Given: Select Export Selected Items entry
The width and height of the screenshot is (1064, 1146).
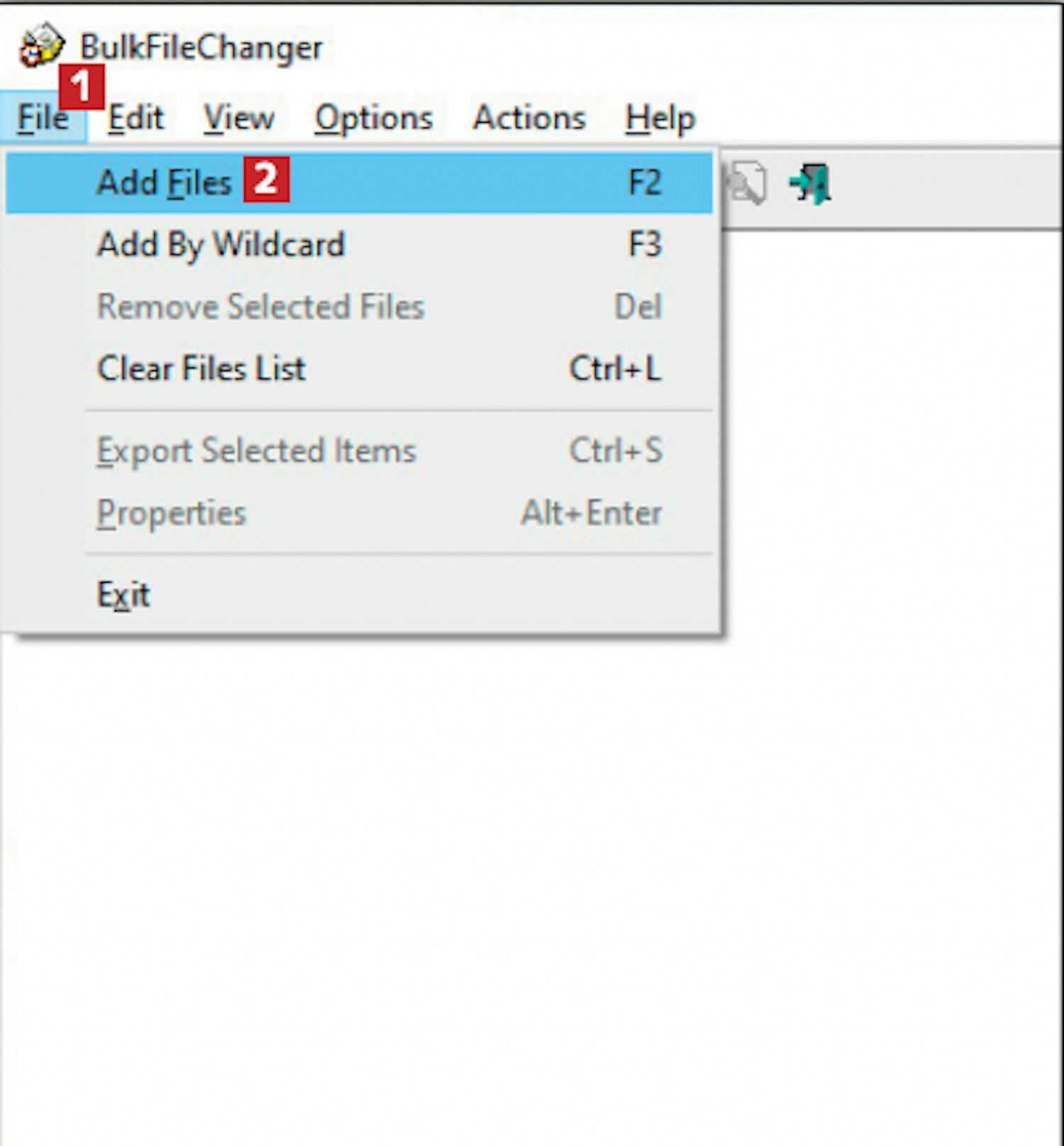Looking at the screenshot, I should [359, 451].
